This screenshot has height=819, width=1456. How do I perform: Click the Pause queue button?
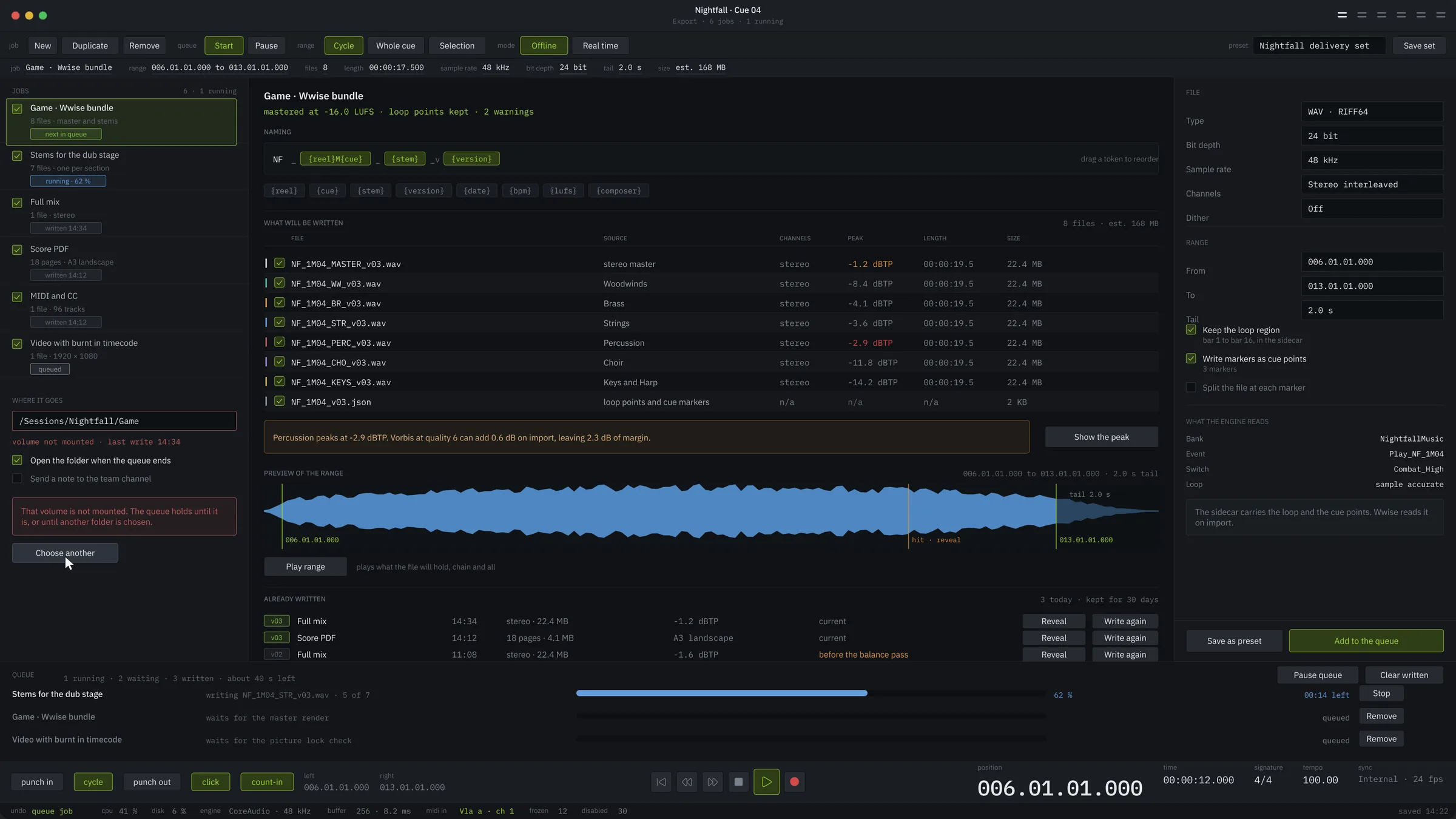pyautogui.click(x=1318, y=675)
